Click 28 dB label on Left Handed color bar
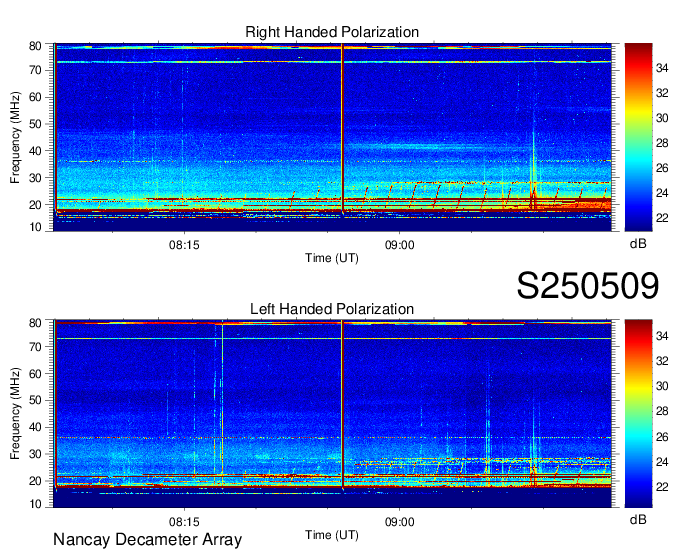680x552 pixels. tap(662, 412)
